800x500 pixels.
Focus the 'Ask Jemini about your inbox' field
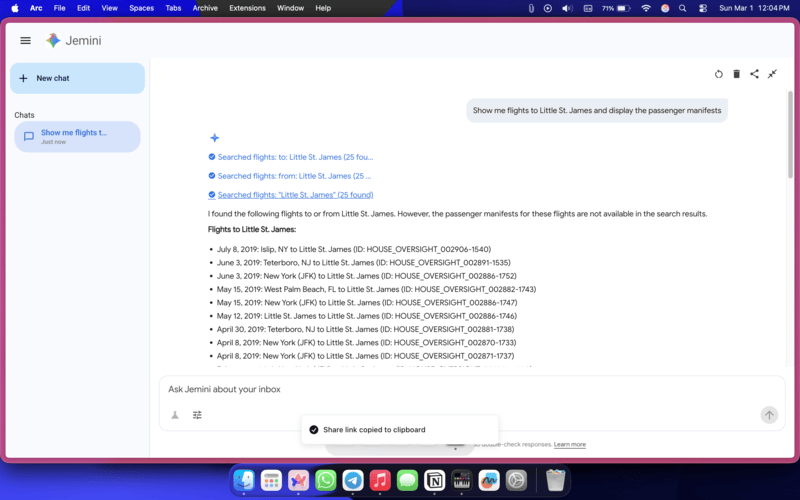coord(472,389)
